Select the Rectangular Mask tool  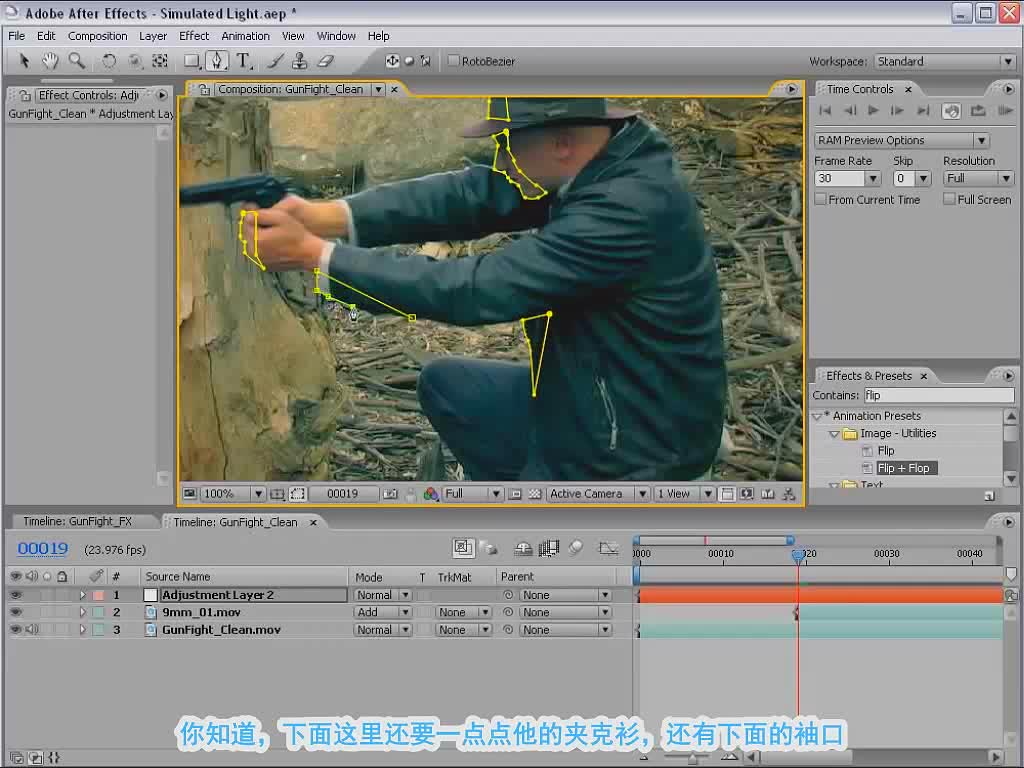click(191, 61)
